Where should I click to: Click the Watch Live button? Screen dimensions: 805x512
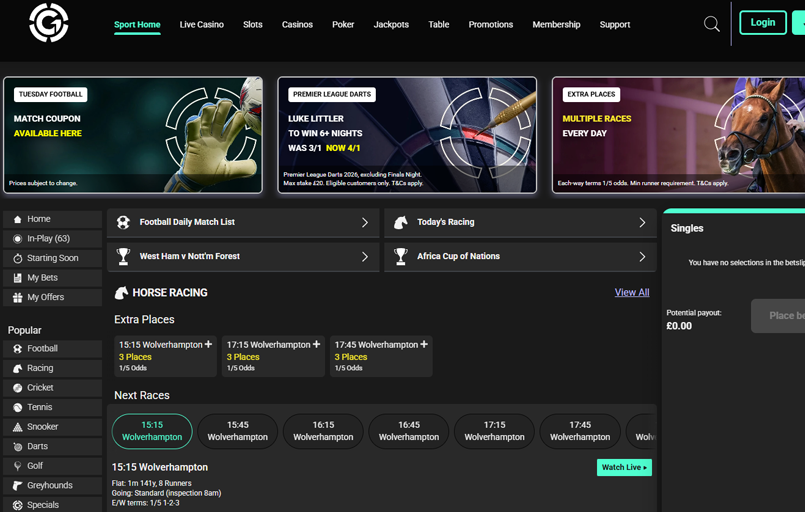(624, 467)
